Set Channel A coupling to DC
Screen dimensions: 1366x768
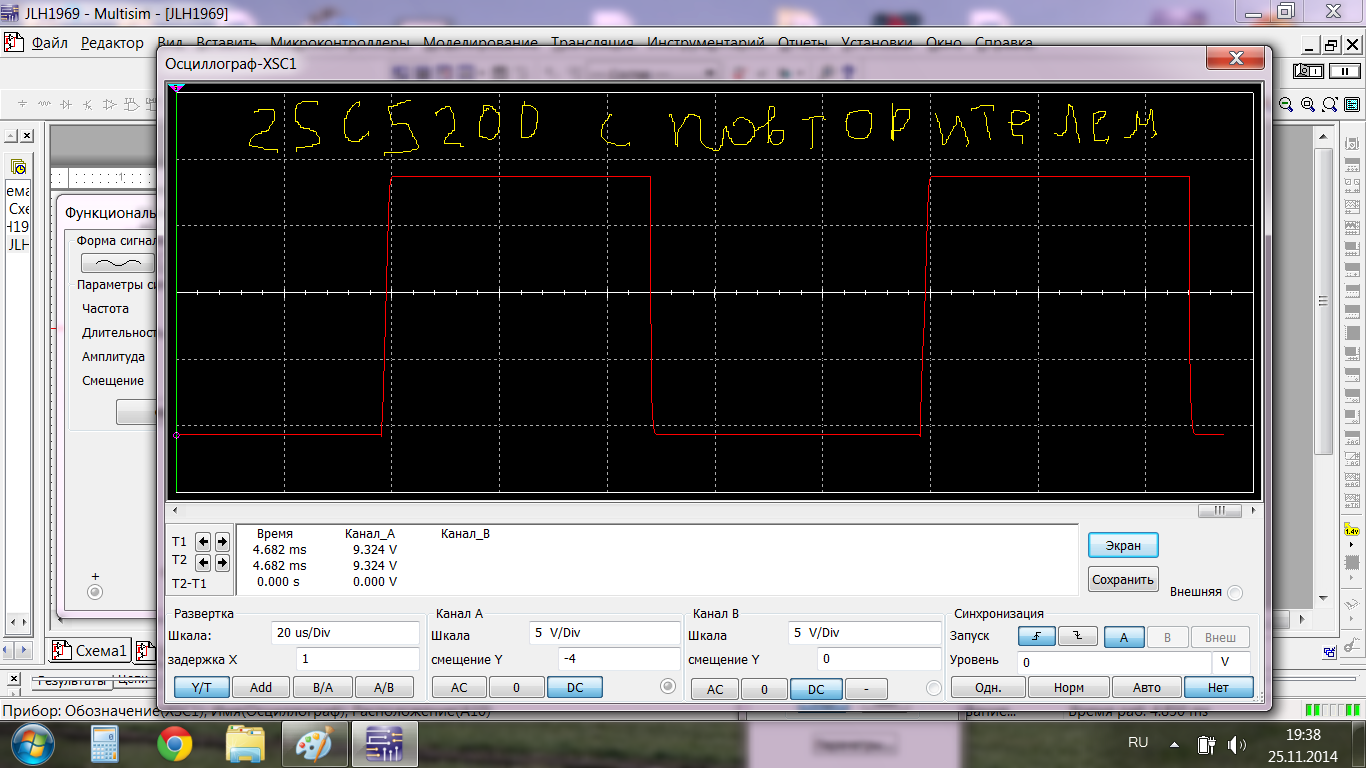pyautogui.click(x=575, y=687)
